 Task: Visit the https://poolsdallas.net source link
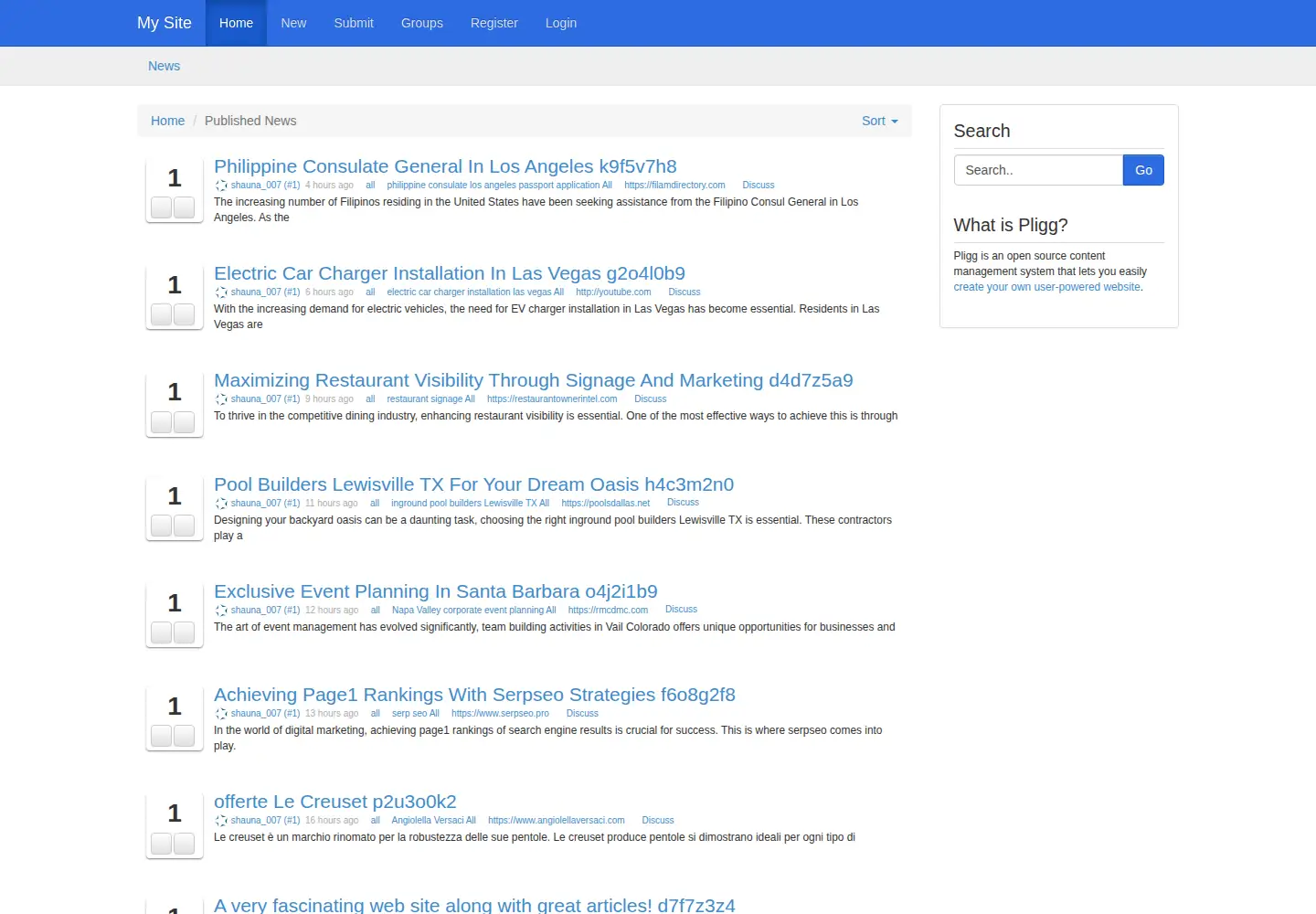[605, 504]
